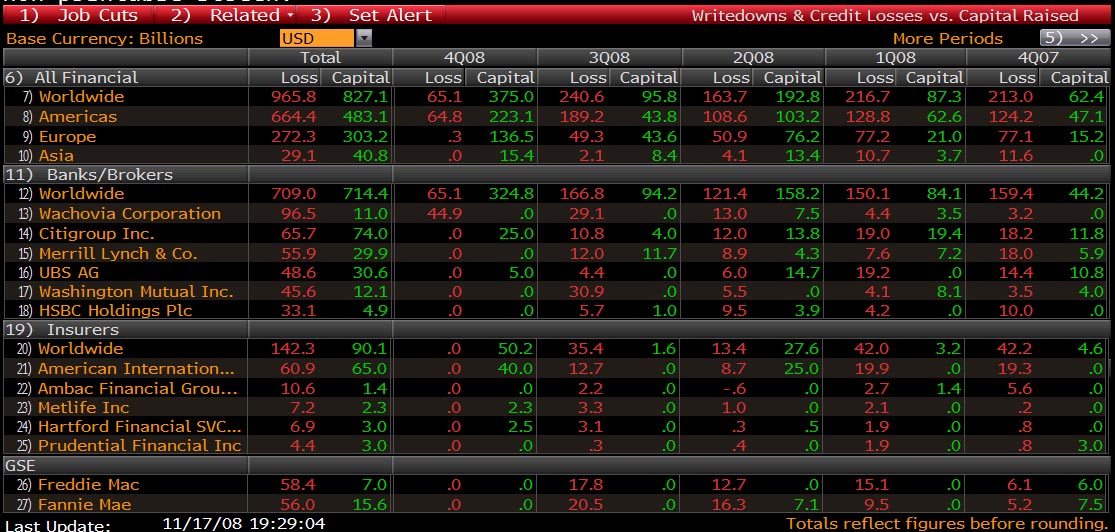This screenshot has height=532, width=1115.
Task: Click the Total column header
Action: pos(320,58)
